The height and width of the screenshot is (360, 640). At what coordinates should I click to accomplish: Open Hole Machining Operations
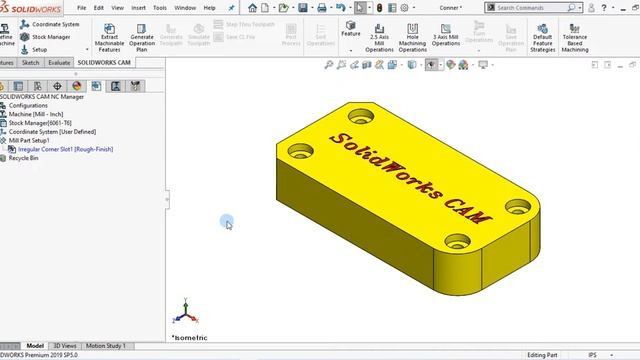412,38
